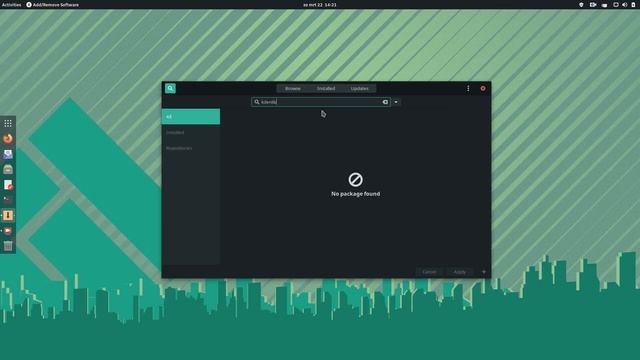Open the screen recorder icon in dock

pos(8,231)
